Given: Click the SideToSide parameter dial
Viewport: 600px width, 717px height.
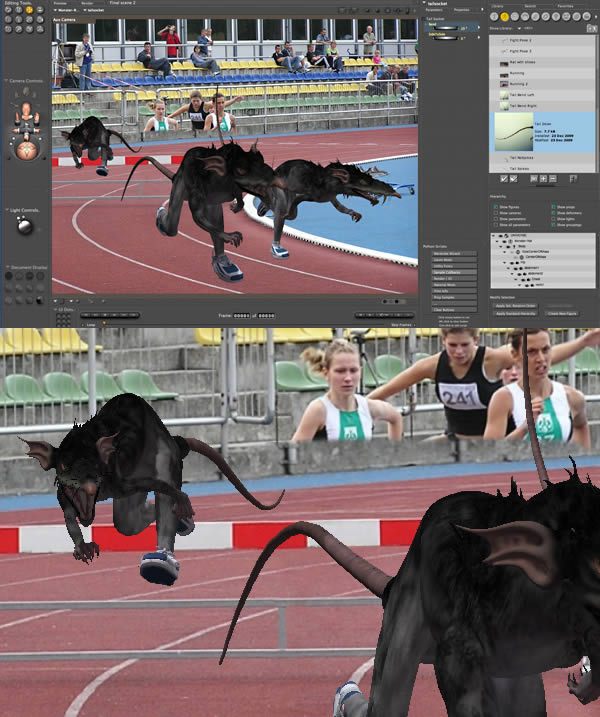Looking at the screenshot, I should (444, 38).
